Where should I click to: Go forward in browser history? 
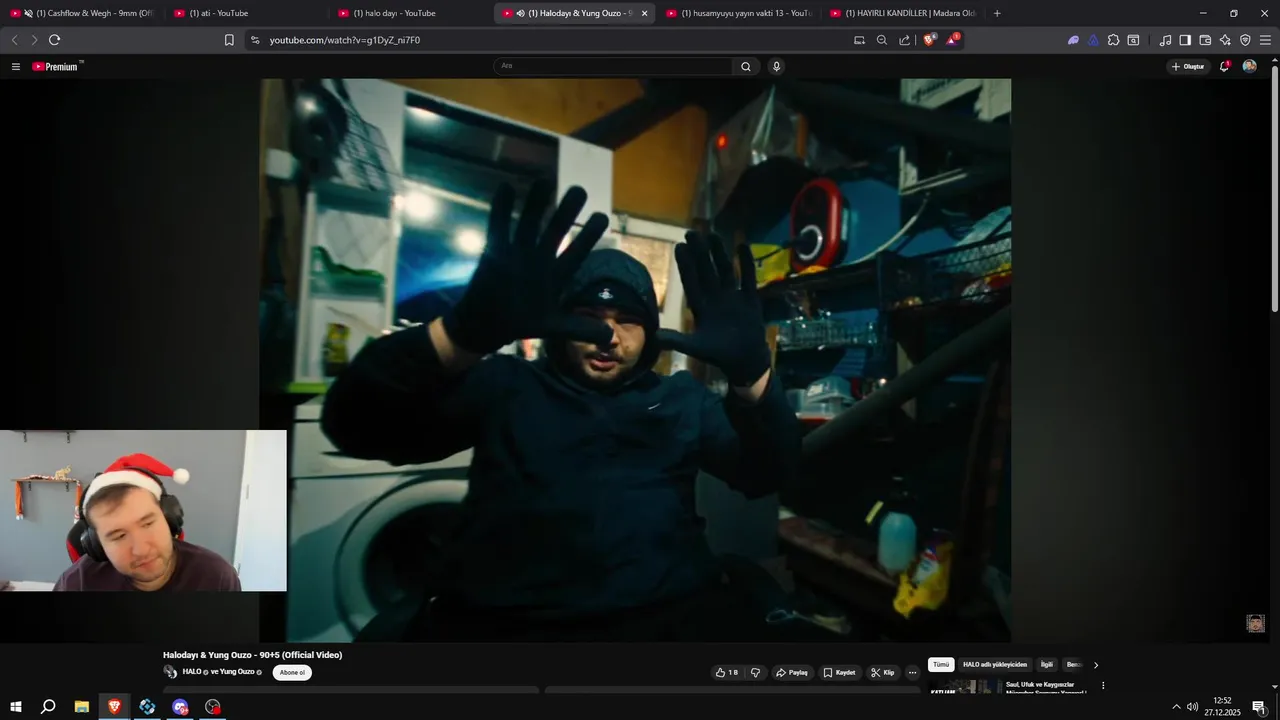pos(34,40)
